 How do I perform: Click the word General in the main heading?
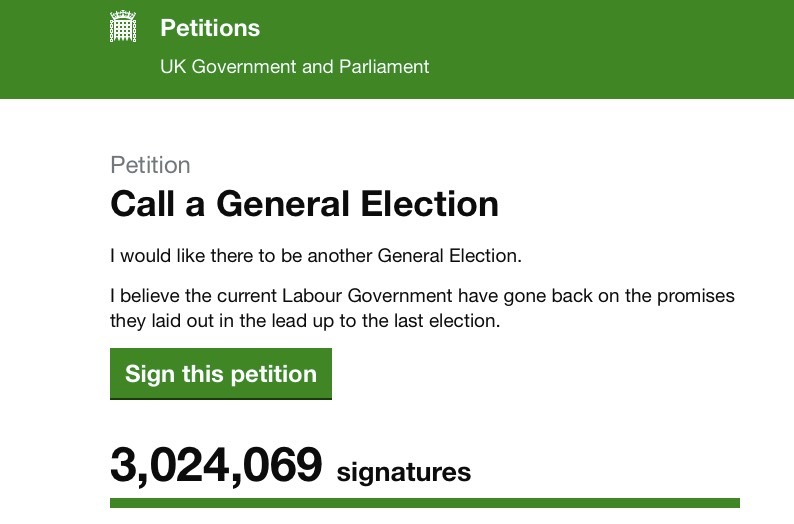[281, 204]
